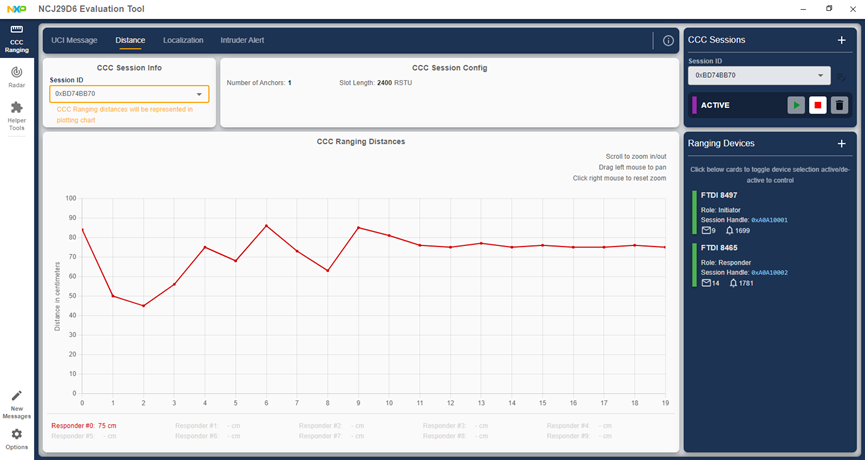The width and height of the screenshot is (865, 460).
Task: Stop the session with red stop button
Action: [818, 105]
